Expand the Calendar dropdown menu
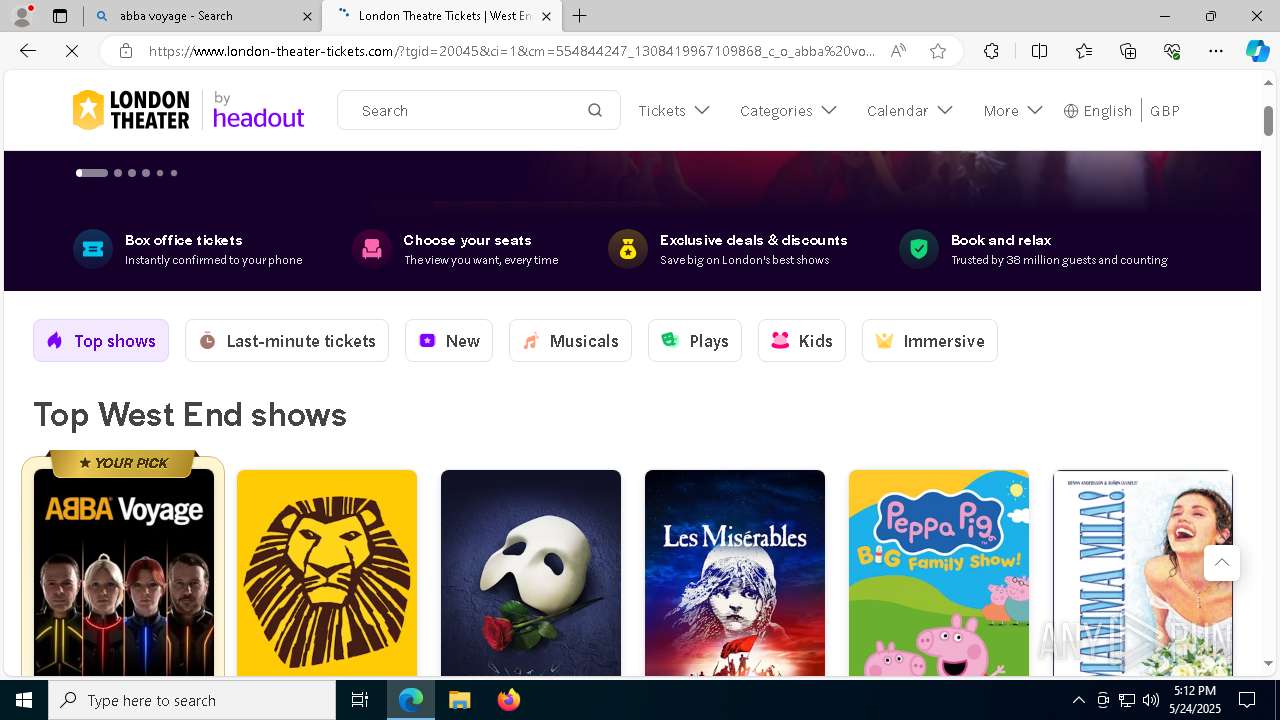Screen dimensions: 1280x720 tap(910, 111)
